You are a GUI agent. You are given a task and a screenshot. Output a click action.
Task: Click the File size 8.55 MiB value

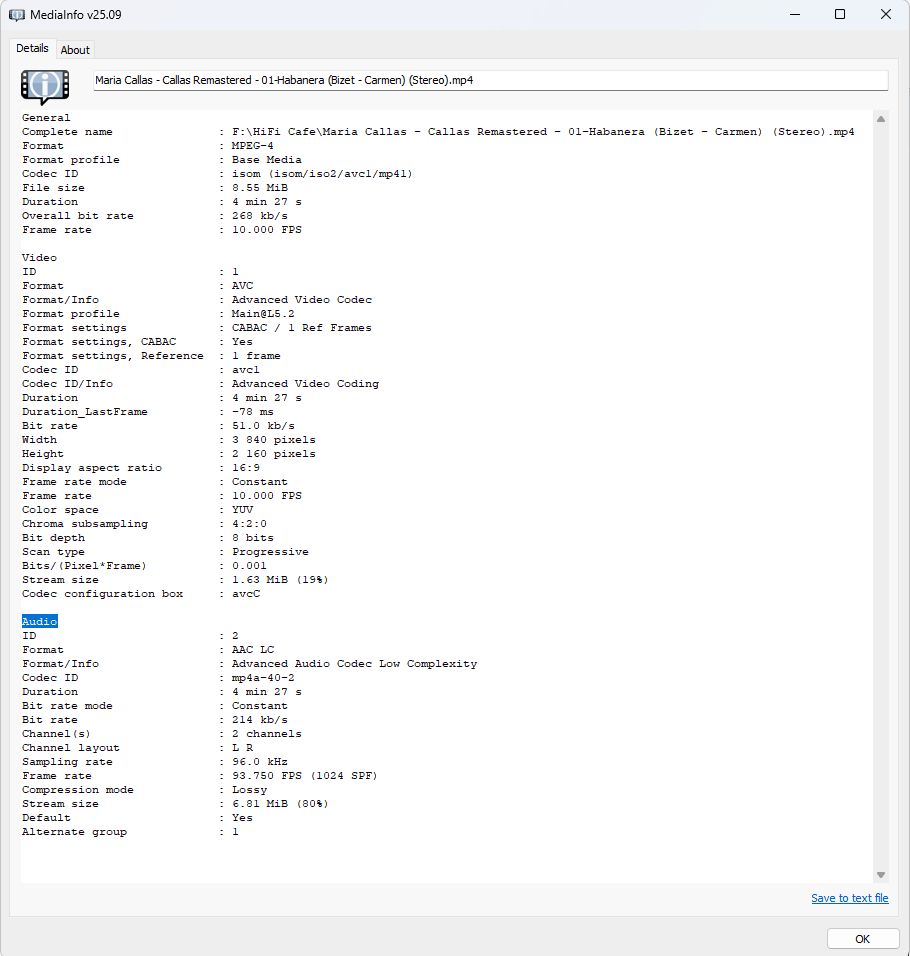(258, 187)
